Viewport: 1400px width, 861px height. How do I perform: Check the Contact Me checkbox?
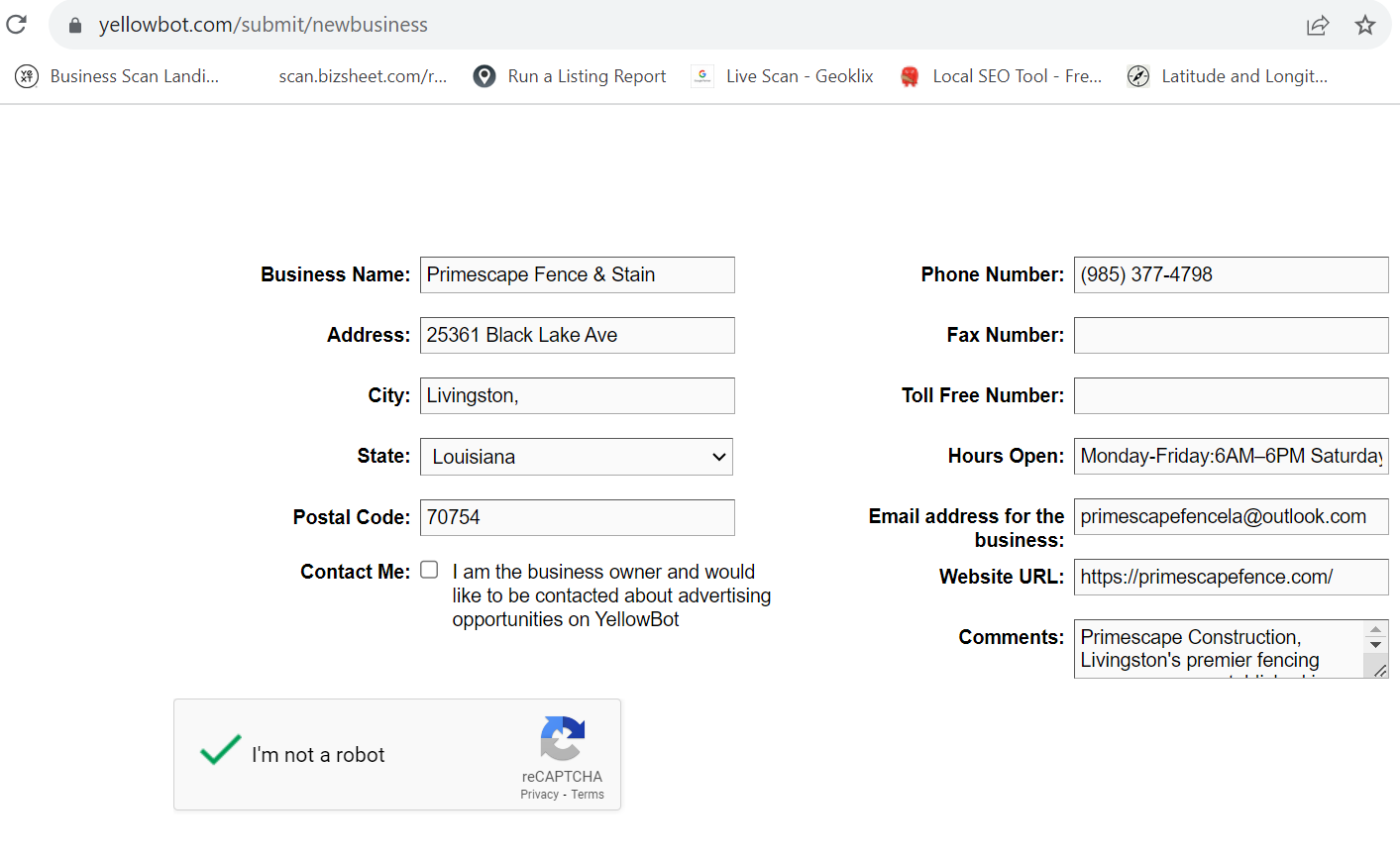[429, 570]
